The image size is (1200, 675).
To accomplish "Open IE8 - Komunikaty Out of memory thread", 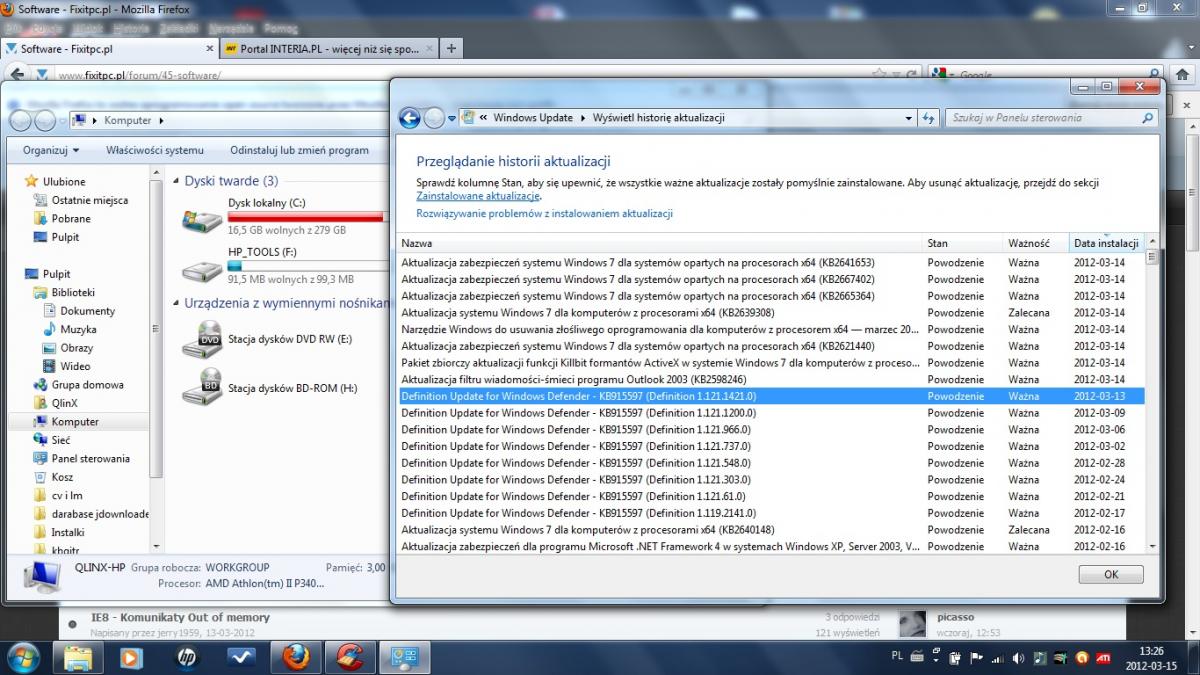I will pyautogui.click(x=180, y=618).
